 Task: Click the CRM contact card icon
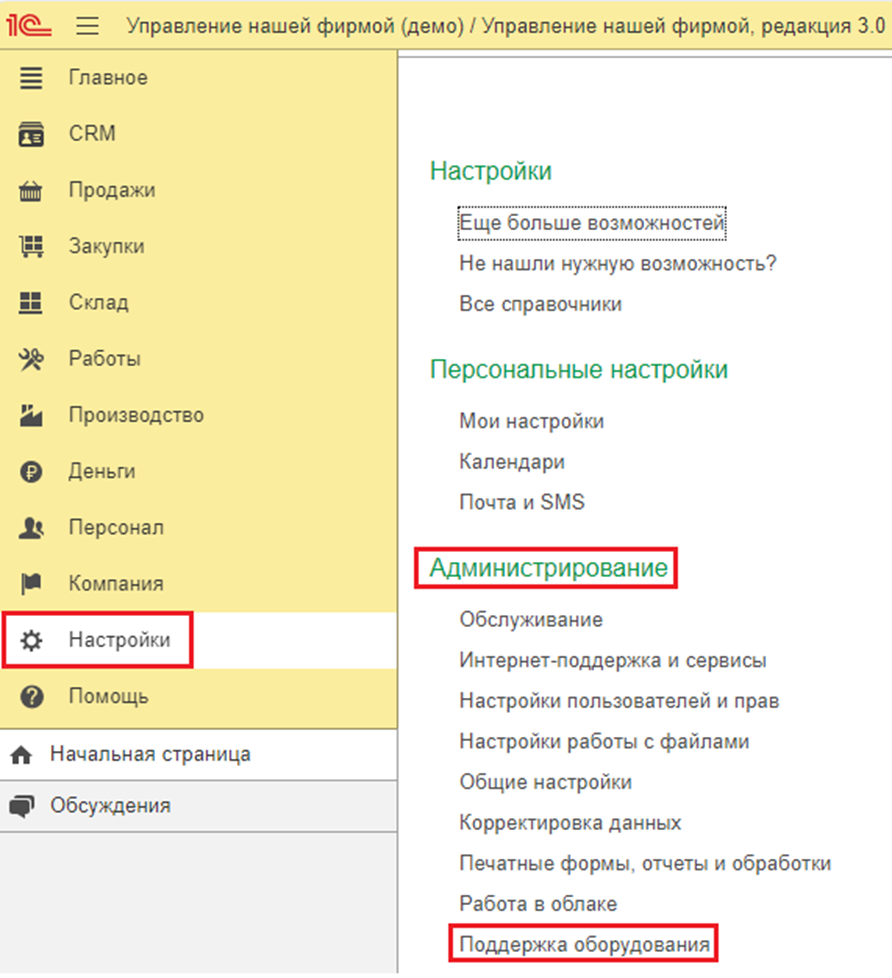point(31,134)
